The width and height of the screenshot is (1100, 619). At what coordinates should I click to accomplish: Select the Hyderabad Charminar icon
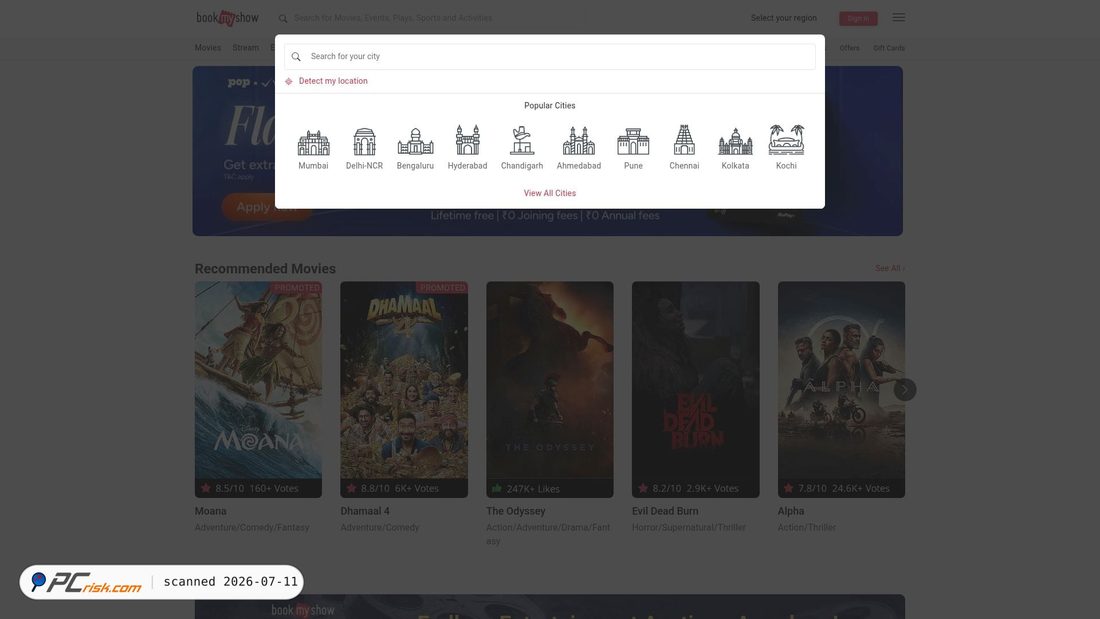(467, 140)
